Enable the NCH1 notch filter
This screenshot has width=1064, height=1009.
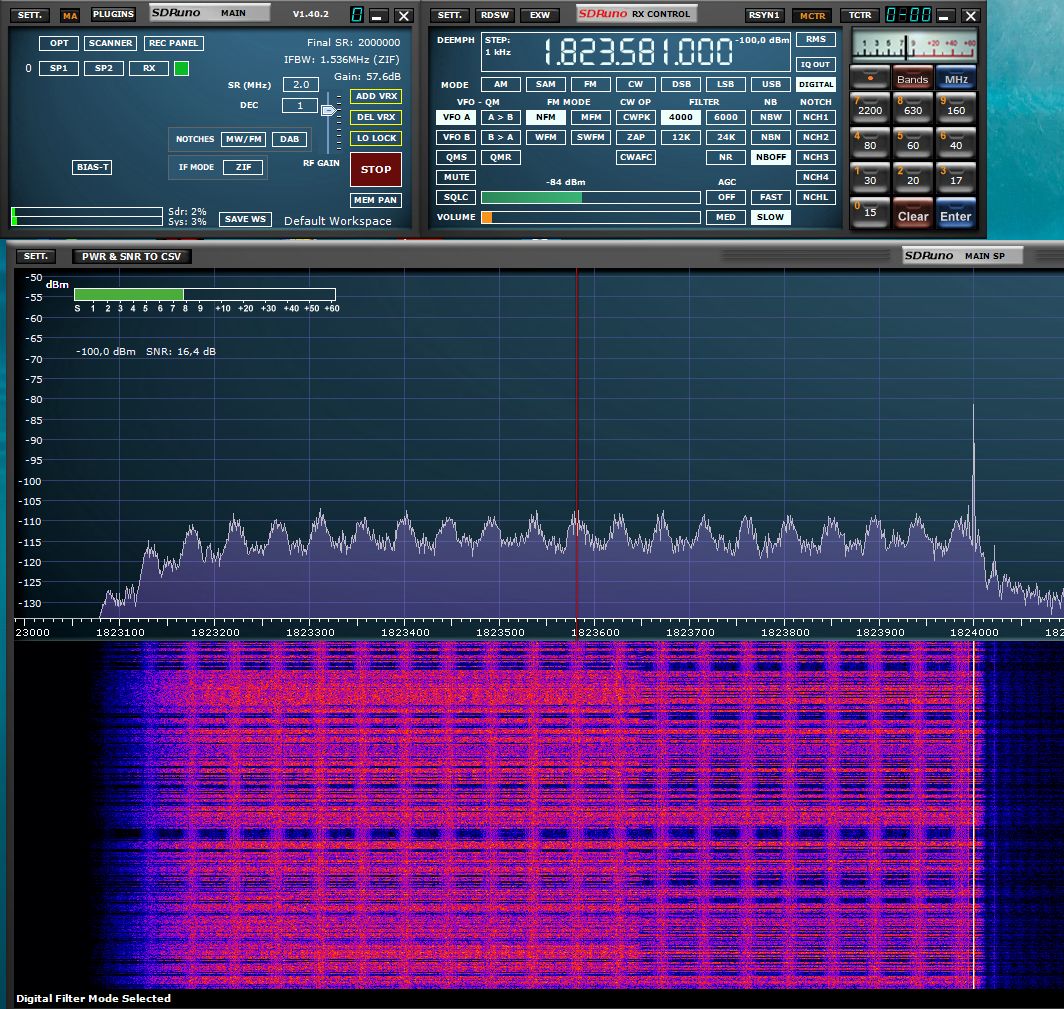tap(815, 117)
